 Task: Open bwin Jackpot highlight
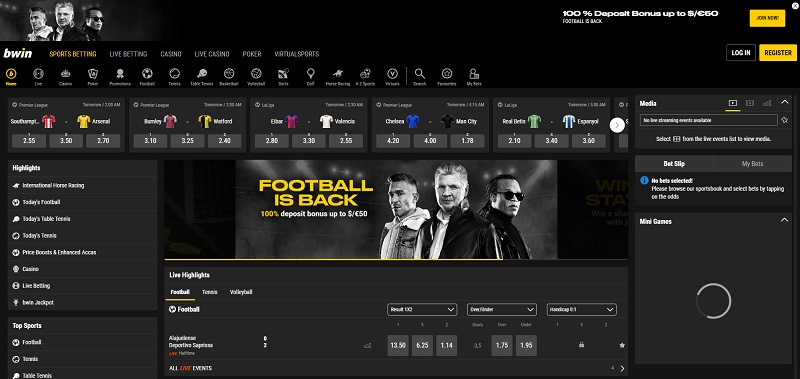point(83,302)
